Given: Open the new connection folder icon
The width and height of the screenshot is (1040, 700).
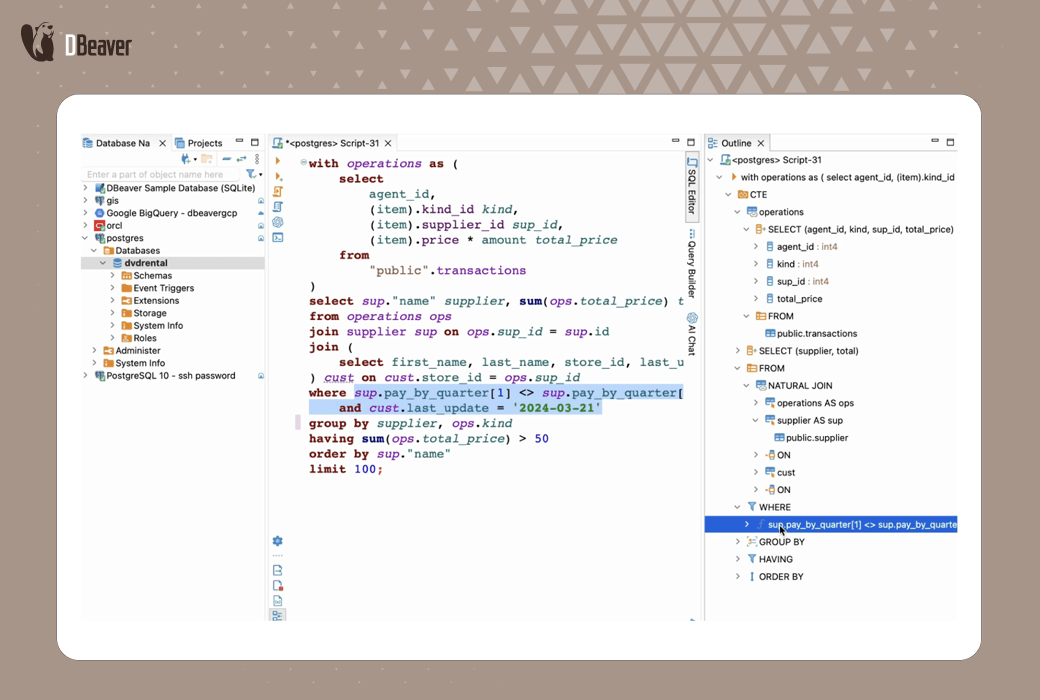Looking at the screenshot, I should pyautogui.click(x=206, y=158).
